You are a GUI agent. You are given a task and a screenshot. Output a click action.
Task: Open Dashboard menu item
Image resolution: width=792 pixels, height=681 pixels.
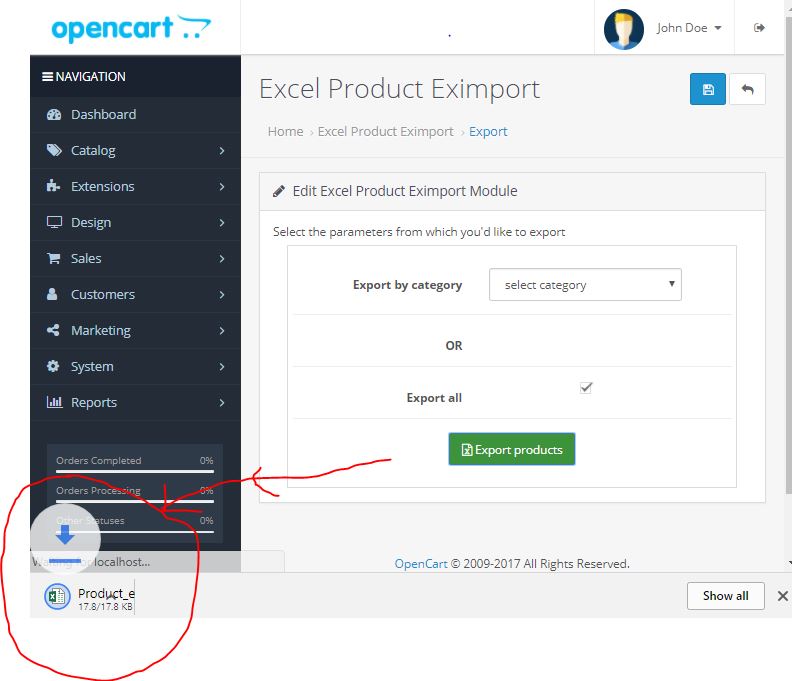click(x=135, y=115)
